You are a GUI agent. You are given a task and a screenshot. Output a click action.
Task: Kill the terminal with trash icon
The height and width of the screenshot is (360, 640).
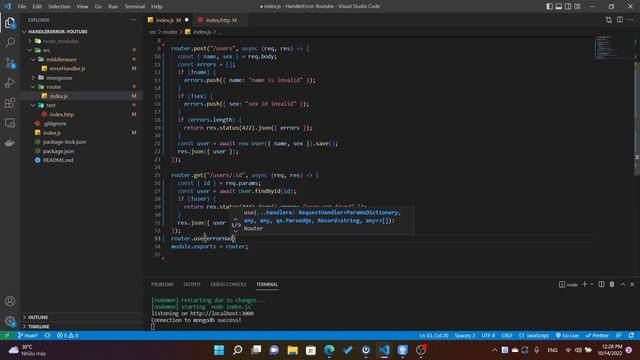coord(612,284)
